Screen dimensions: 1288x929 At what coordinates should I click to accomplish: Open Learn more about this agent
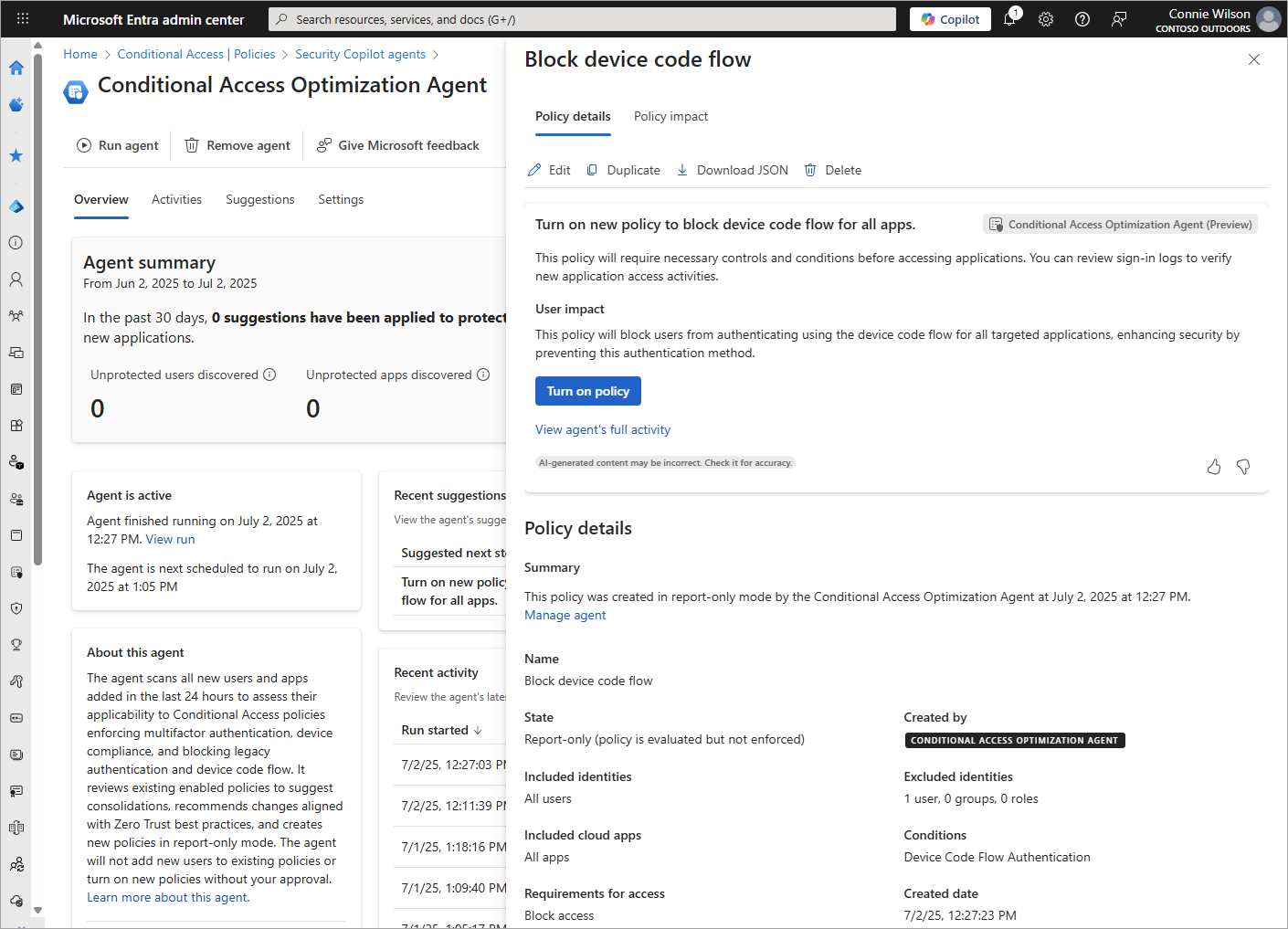(168, 898)
